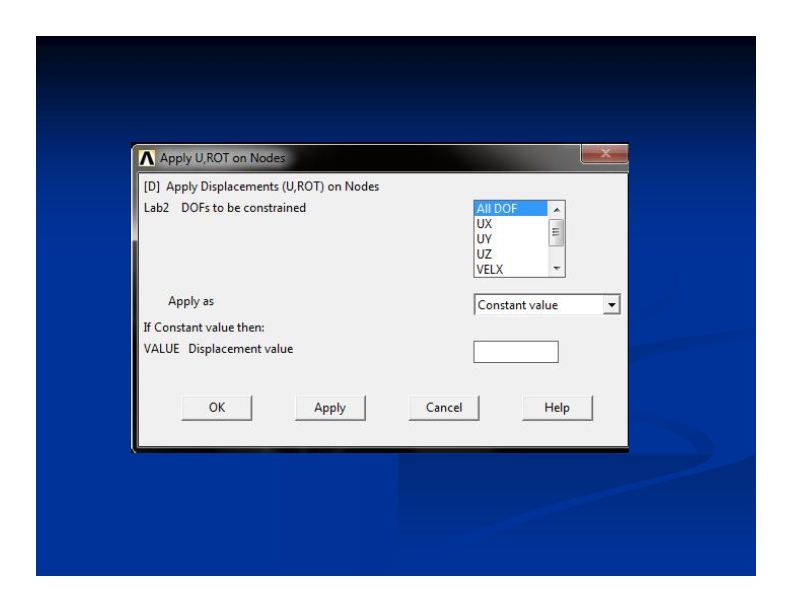The image size is (792, 612).
Task: Select UX in the DOFs list
Action: pyautogui.click(x=509, y=224)
